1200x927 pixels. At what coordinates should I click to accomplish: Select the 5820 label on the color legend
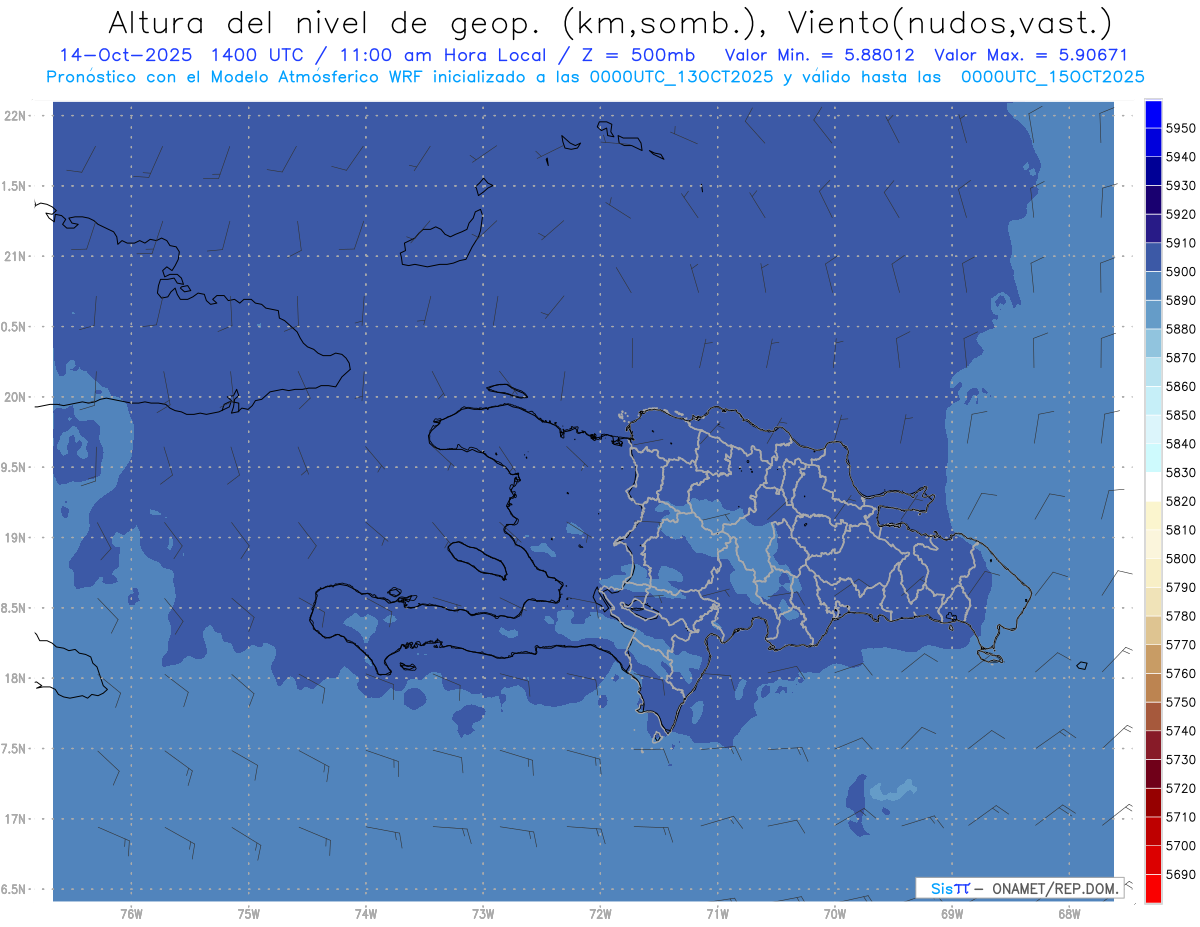1180,501
